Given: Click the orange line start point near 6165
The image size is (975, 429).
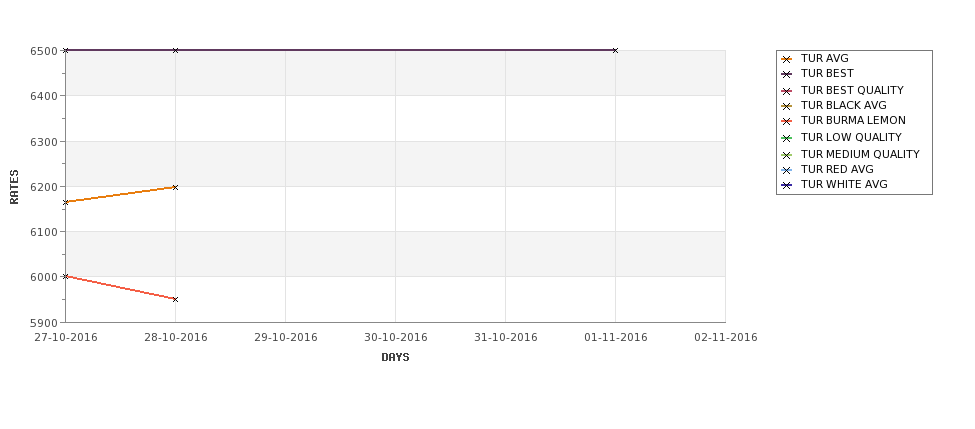Looking at the screenshot, I should point(66,202).
